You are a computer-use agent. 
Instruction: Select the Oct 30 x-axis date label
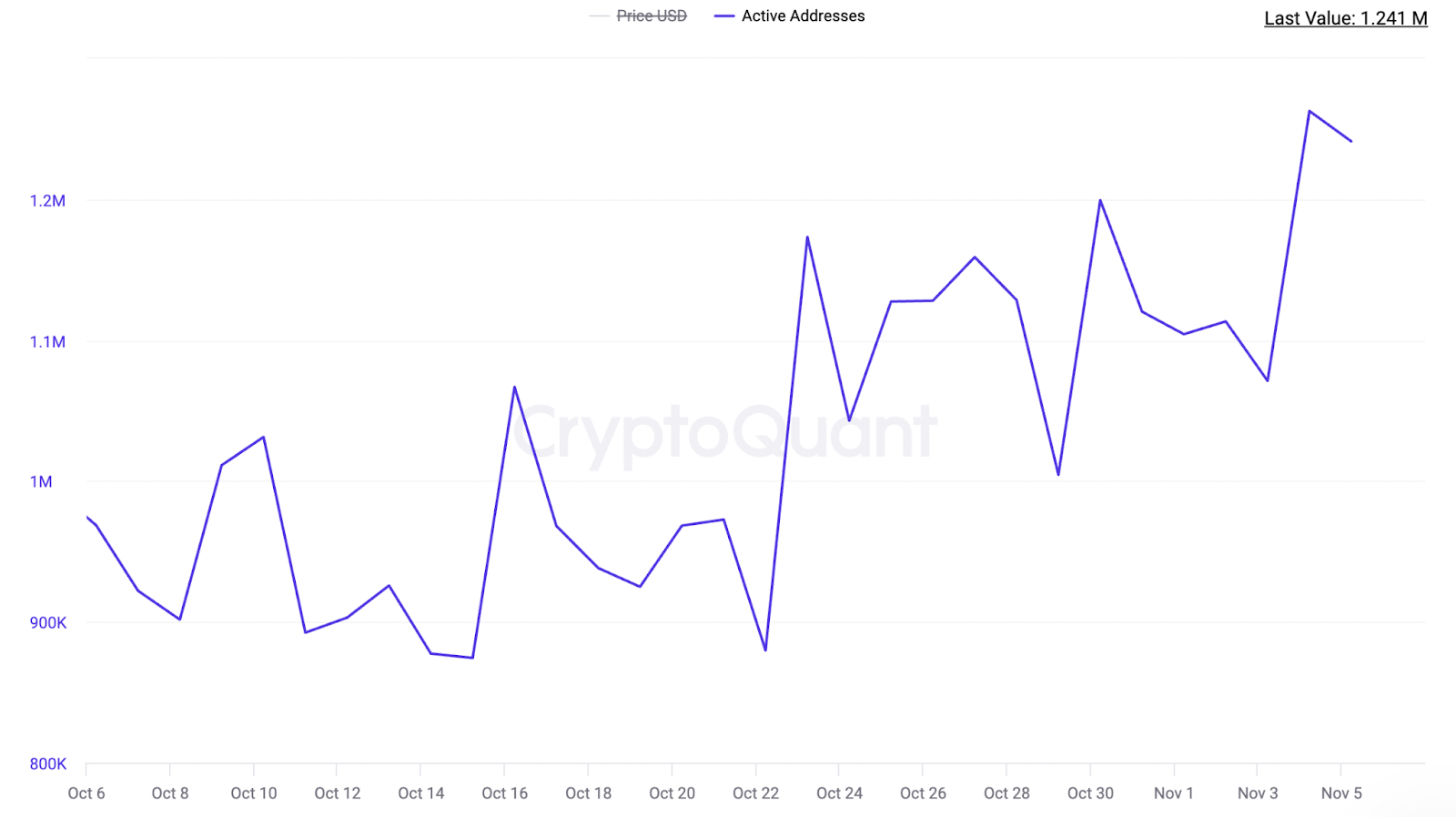[1090, 793]
